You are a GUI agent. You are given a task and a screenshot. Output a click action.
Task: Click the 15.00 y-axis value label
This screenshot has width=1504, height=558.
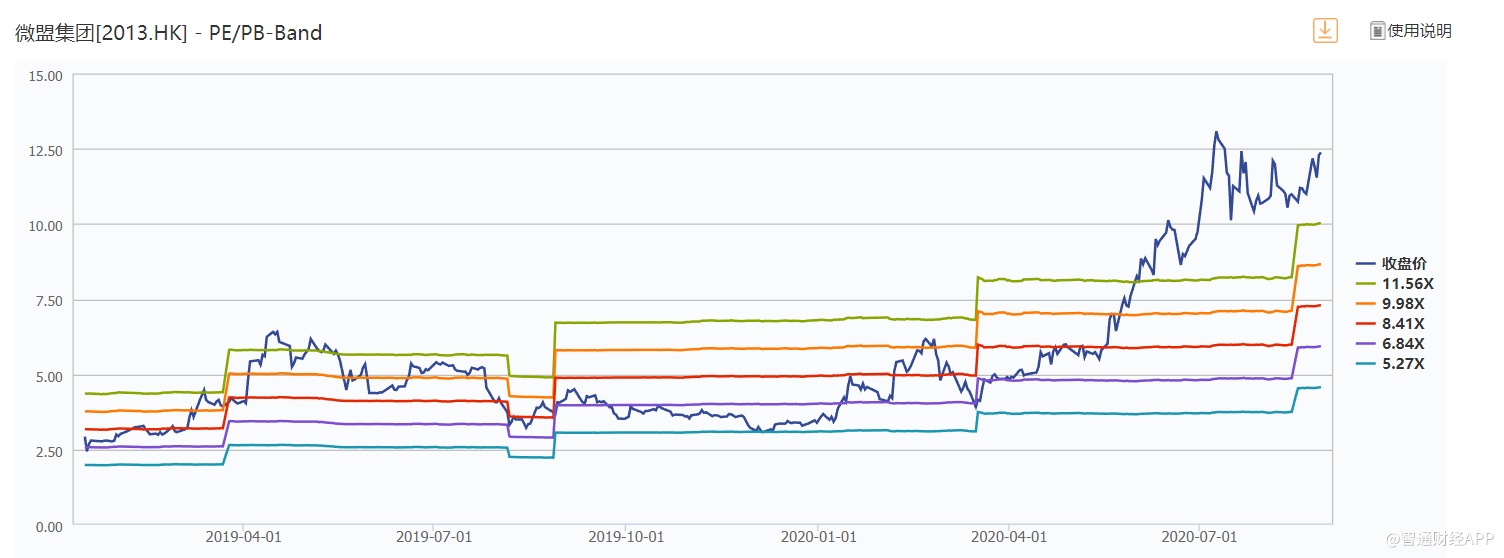tap(47, 75)
